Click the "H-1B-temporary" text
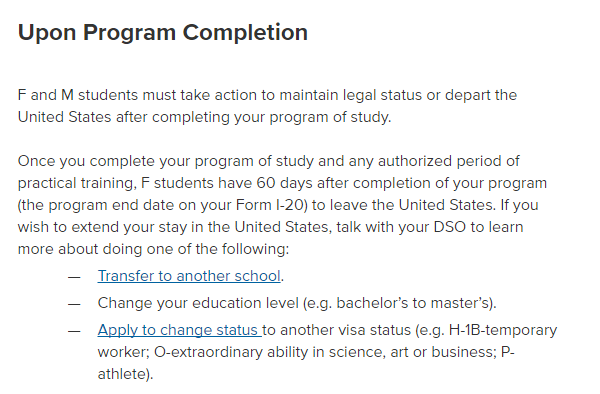600x394 pixels. [503, 330]
